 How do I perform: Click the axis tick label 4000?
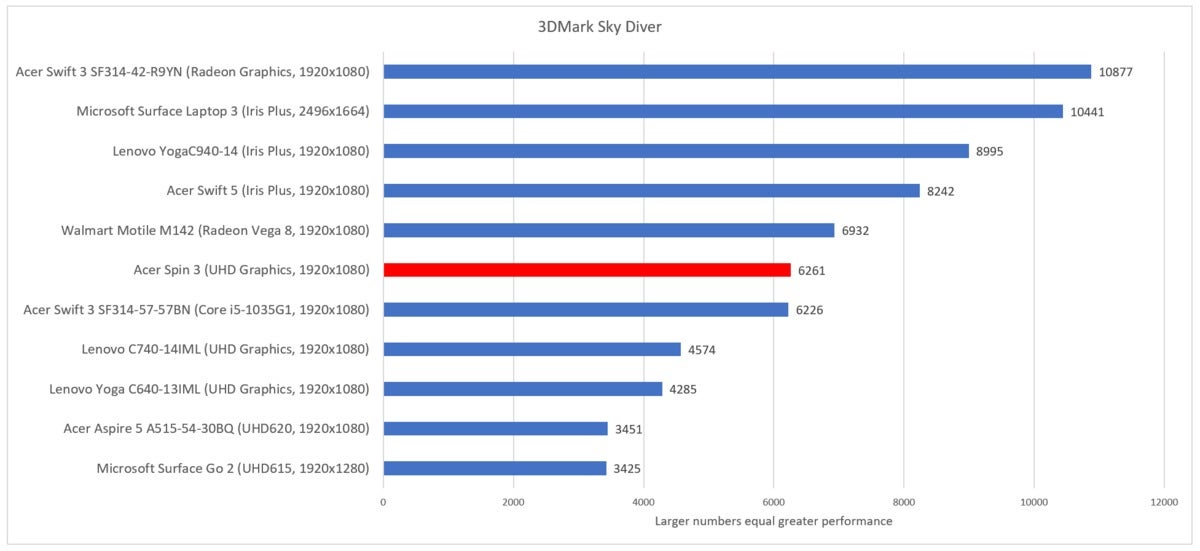point(643,504)
